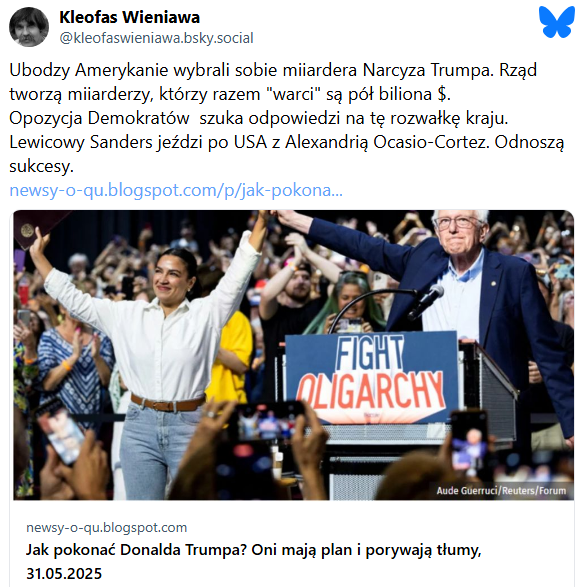The height and width of the screenshot is (587, 587).
Task: Open the @kleofaswieniawa.bsky.social handle
Action: click(156, 38)
